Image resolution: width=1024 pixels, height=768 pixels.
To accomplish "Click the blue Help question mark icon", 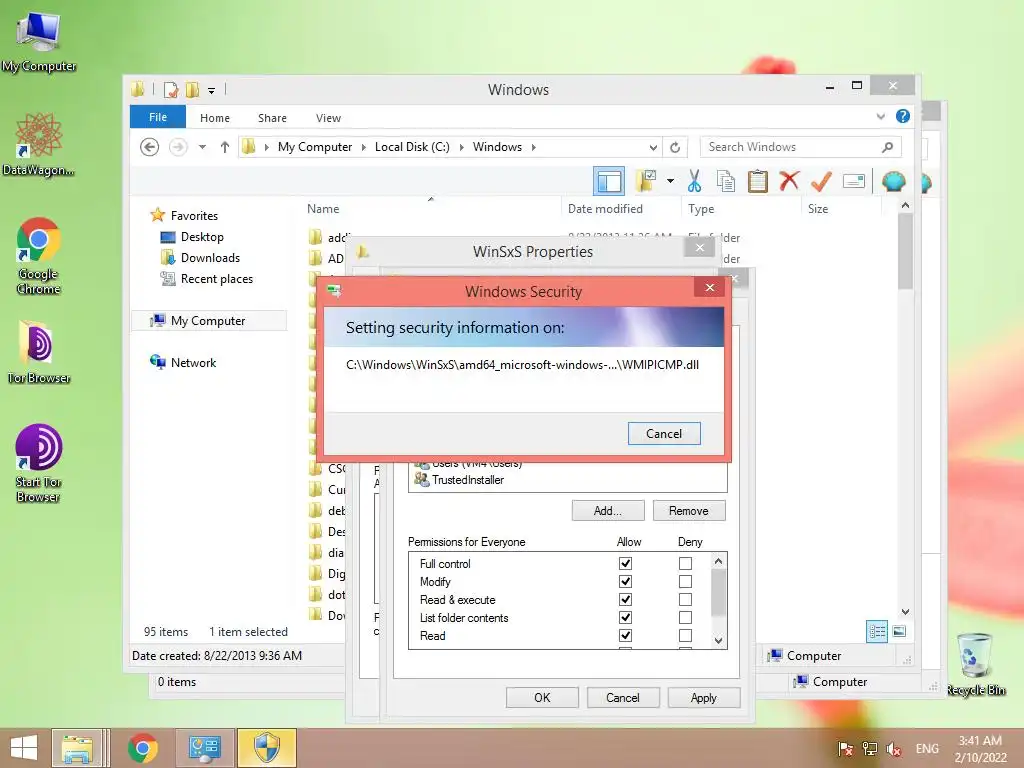I will coord(903,116).
